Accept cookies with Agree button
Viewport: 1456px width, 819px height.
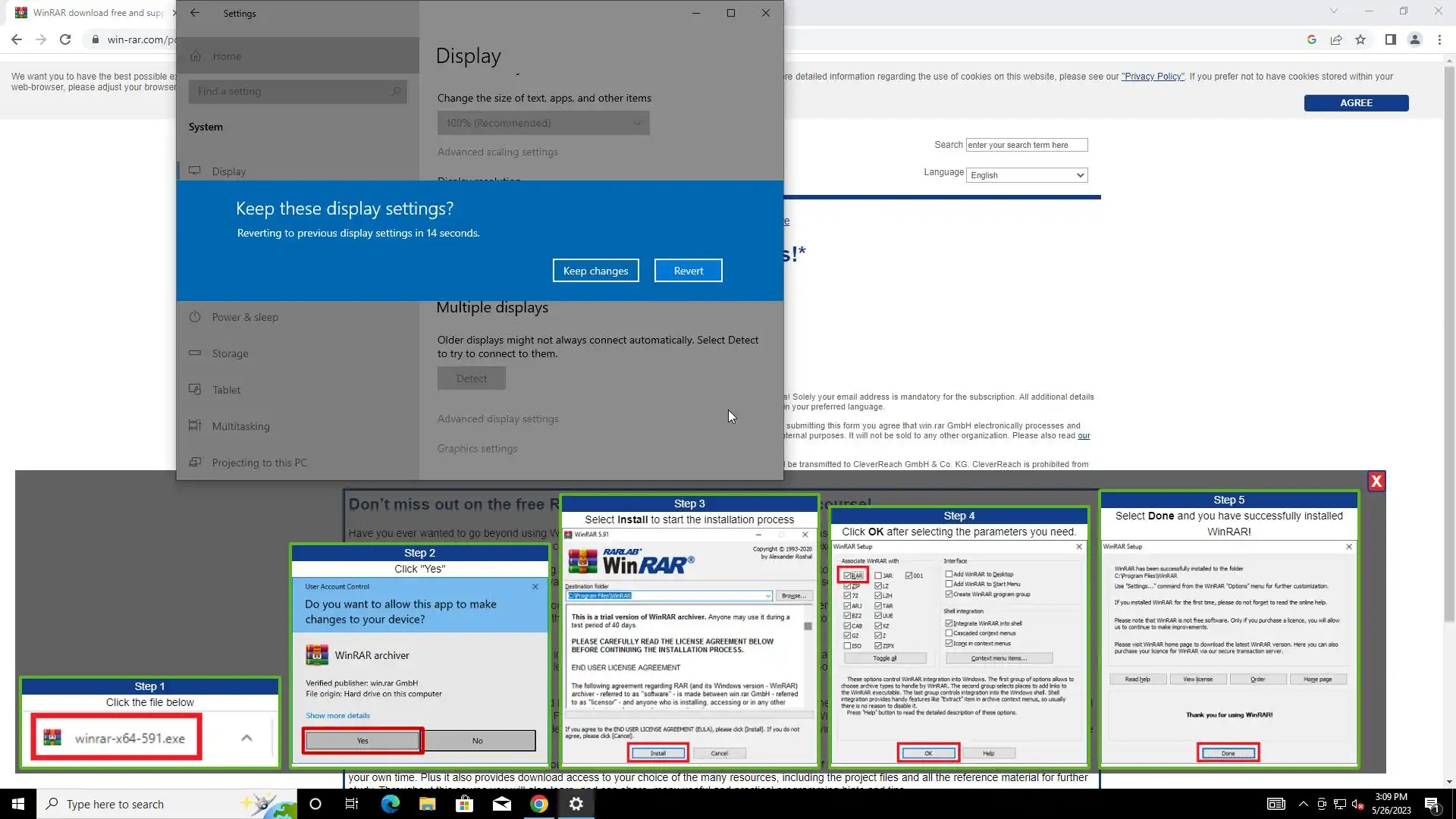click(1356, 103)
